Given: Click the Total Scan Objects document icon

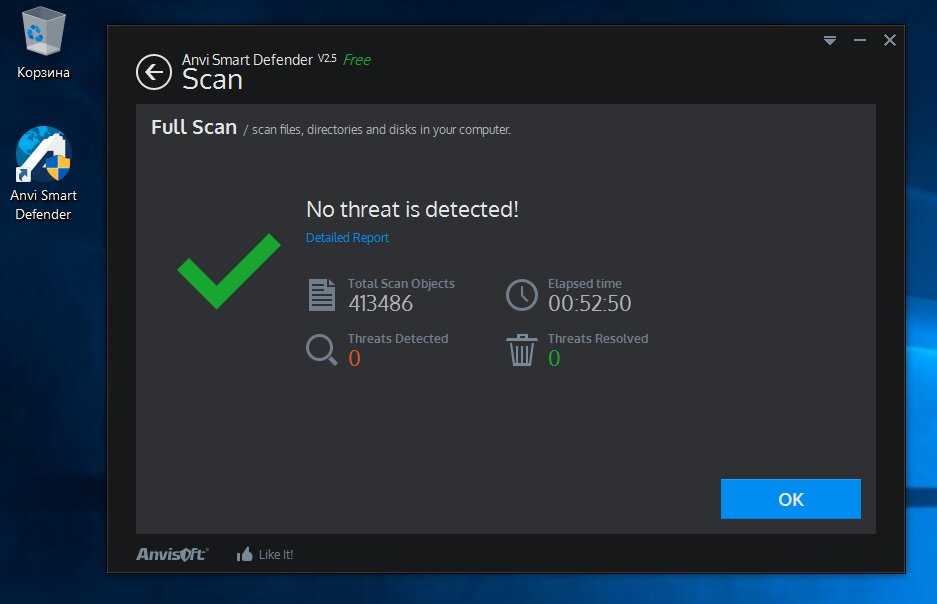Looking at the screenshot, I should pyautogui.click(x=321, y=295).
